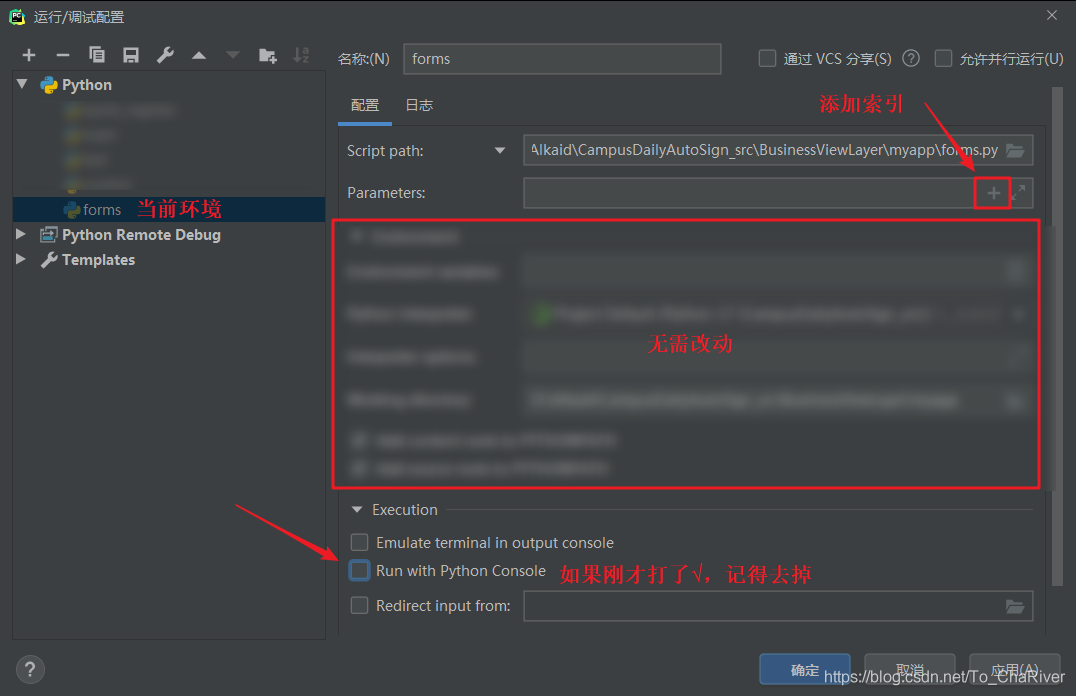1076x696 pixels.
Task: Toggle Run with Python Console checkbox
Action: click(x=360, y=571)
